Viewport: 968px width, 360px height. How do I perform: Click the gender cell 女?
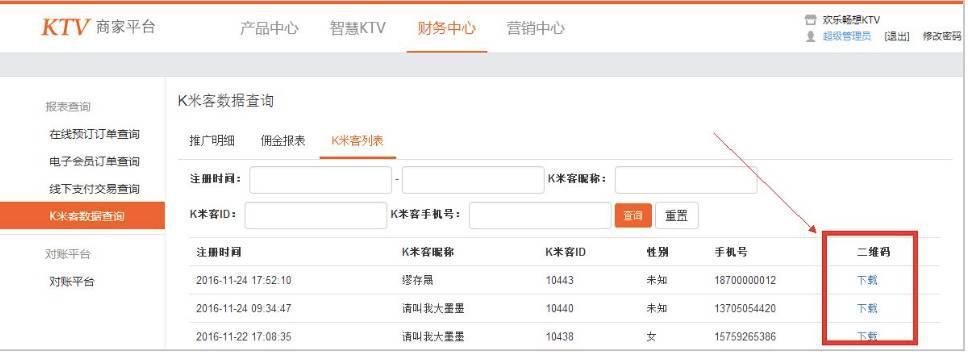(x=651, y=337)
